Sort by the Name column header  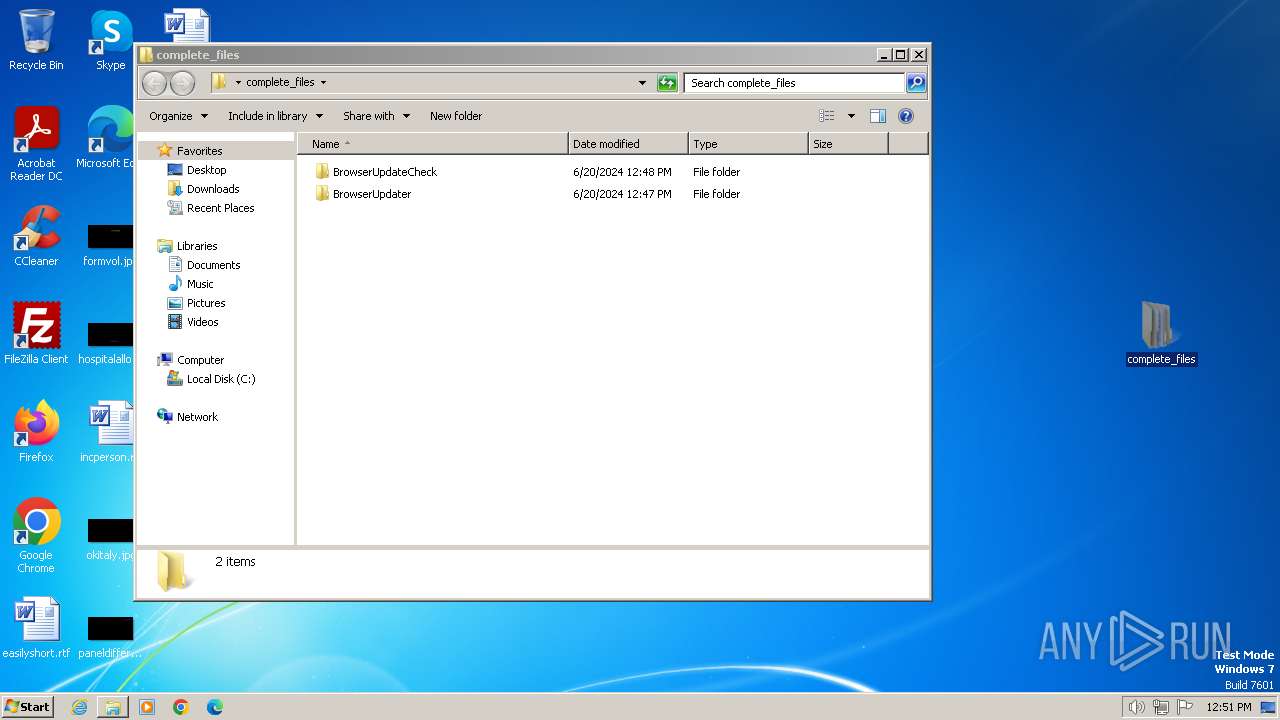pyautogui.click(x=432, y=144)
